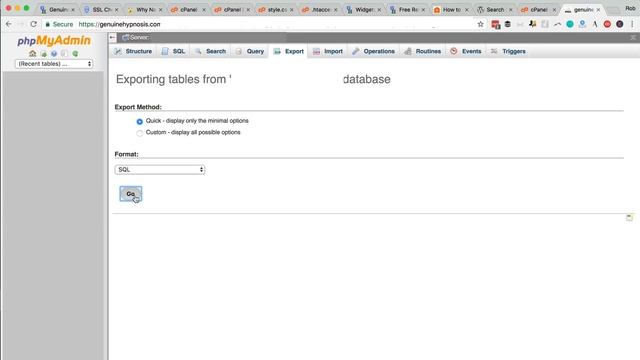
Task: Click the Export tab
Action: tap(289, 51)
